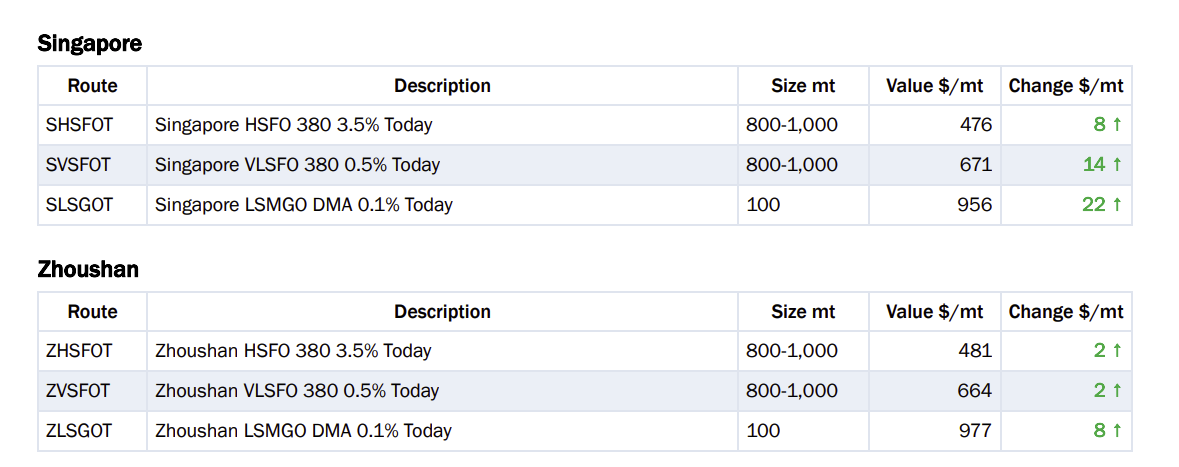Click the up arrow next to 14 in SVSFOT row

point(1117,165)
